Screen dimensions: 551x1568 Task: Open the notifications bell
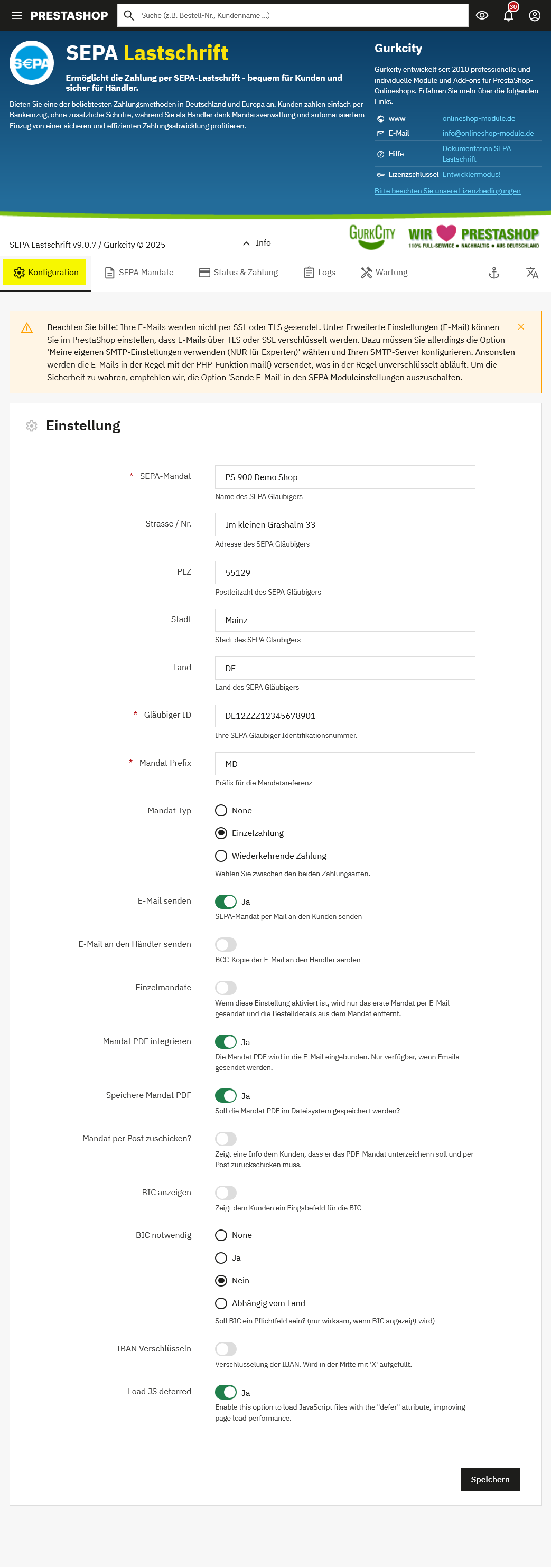tap(508, 16)
